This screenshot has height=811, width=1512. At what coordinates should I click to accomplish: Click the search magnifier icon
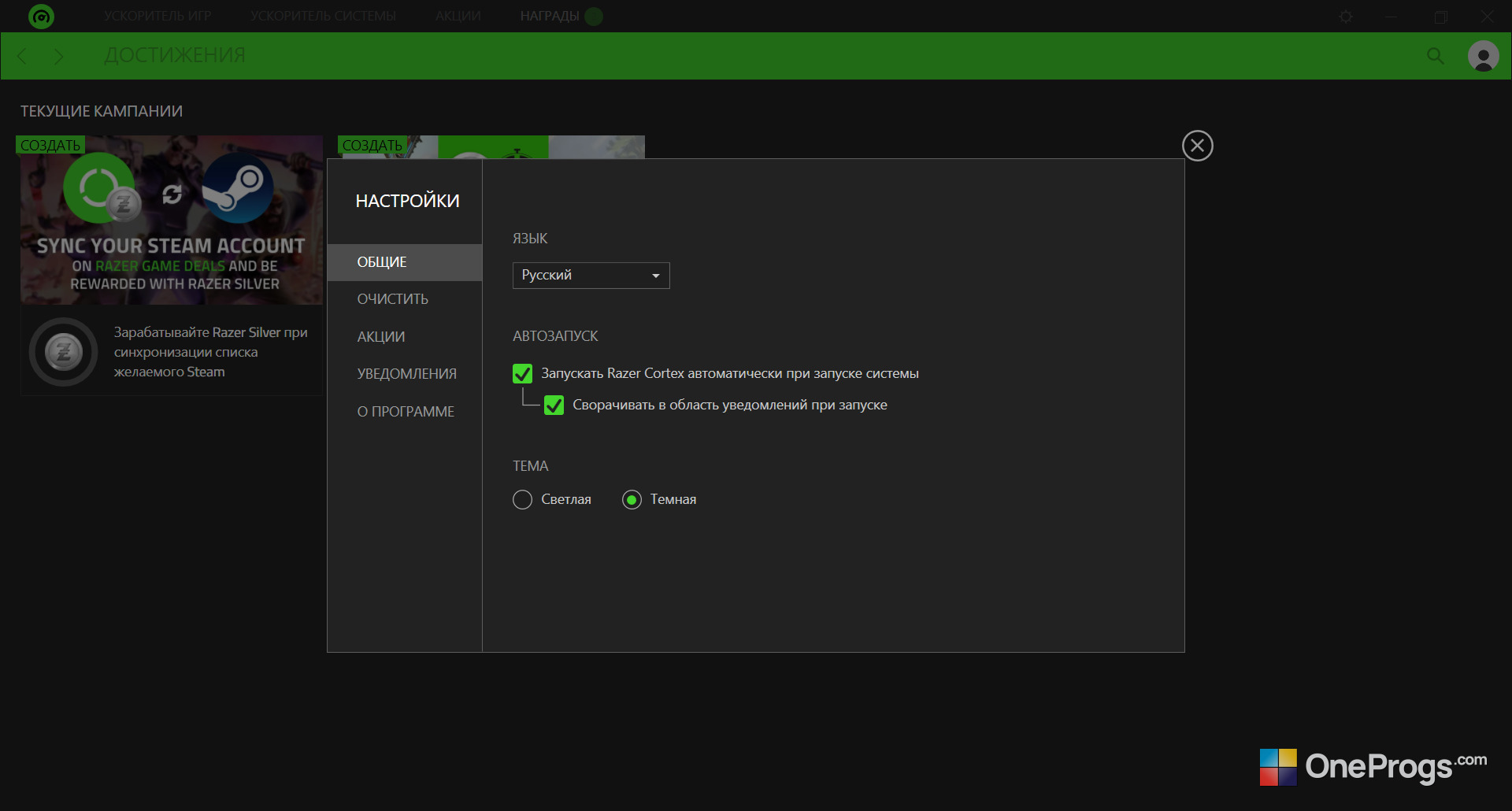click(1436, 56)
